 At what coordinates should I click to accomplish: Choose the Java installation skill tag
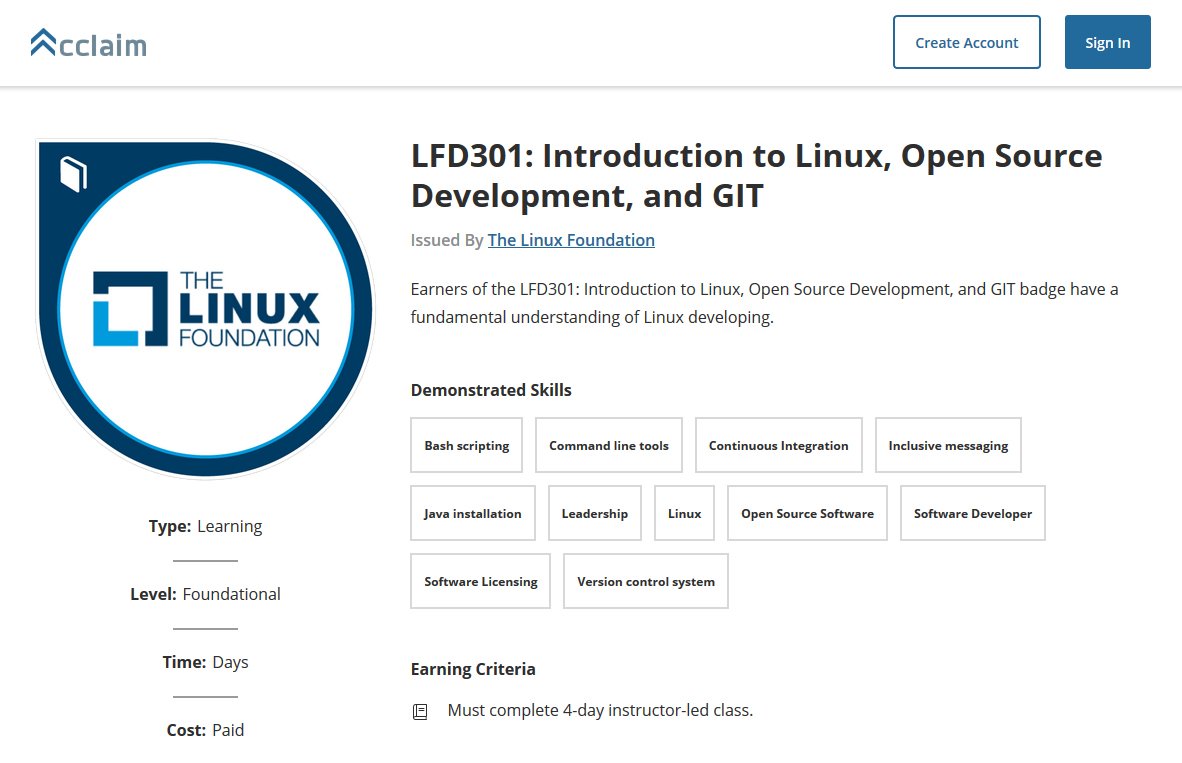tap(473, 513)
